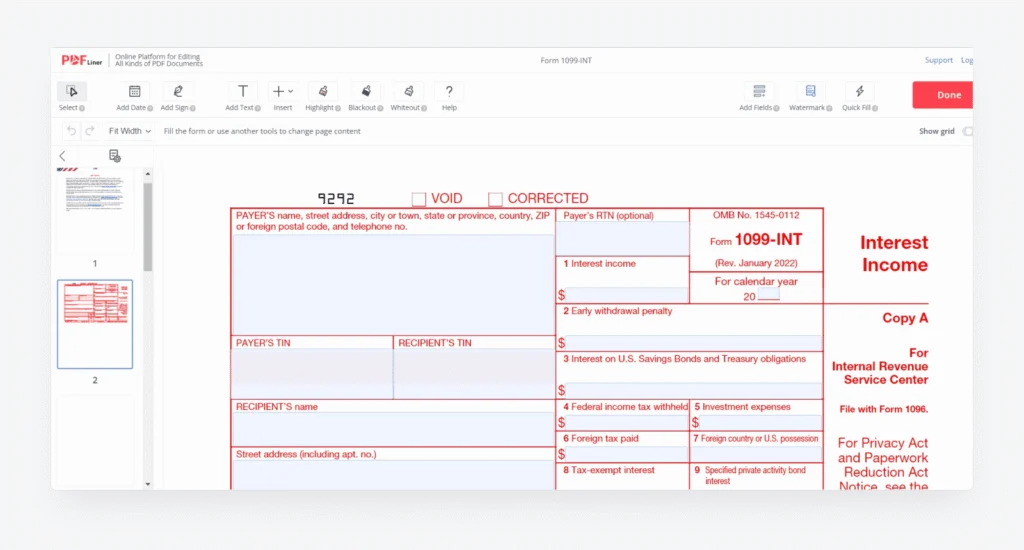
Task: Click the Interest income amount field
Action: tap(627, 295)
